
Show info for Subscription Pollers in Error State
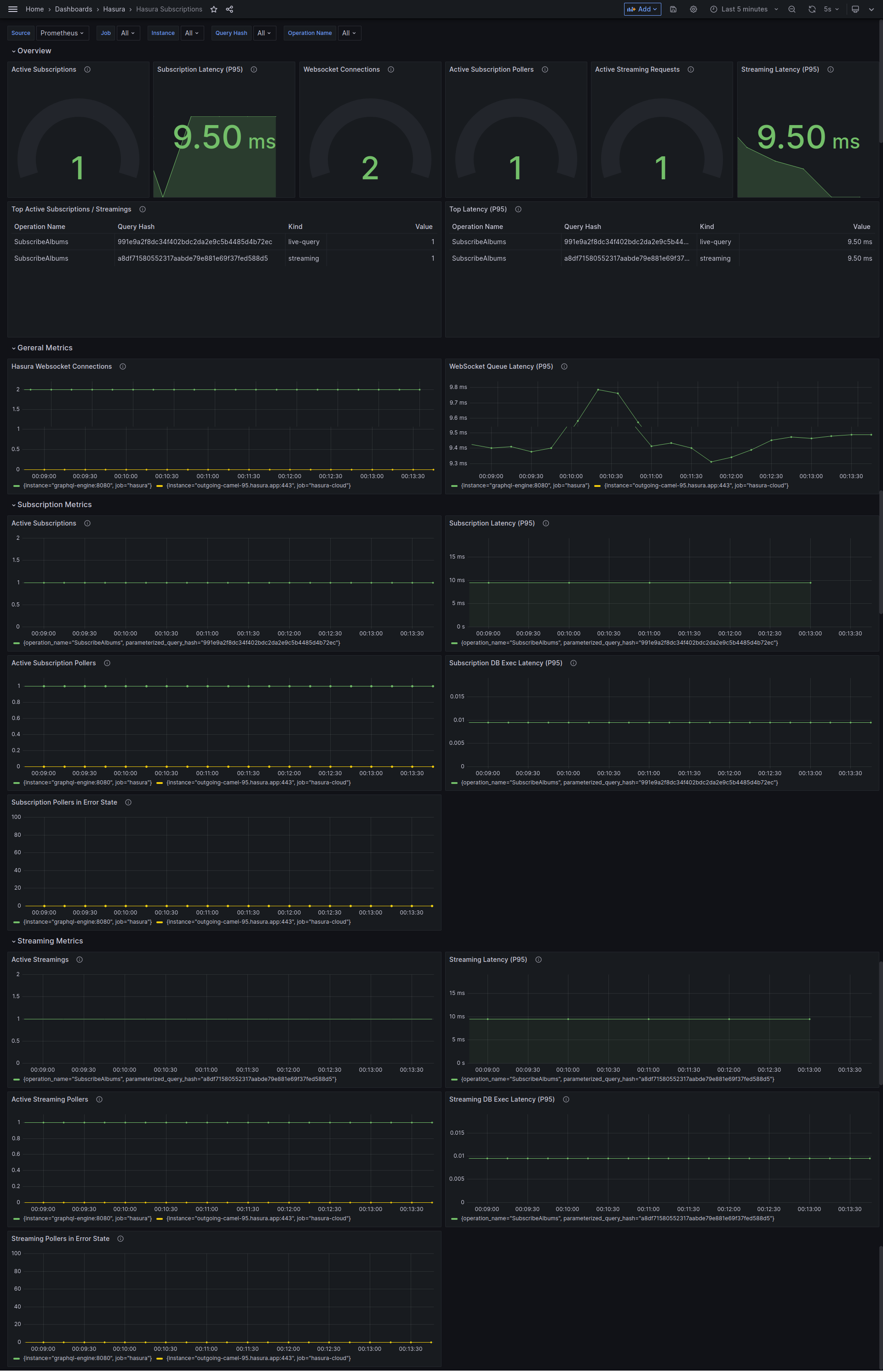click(x=128, y=802)
